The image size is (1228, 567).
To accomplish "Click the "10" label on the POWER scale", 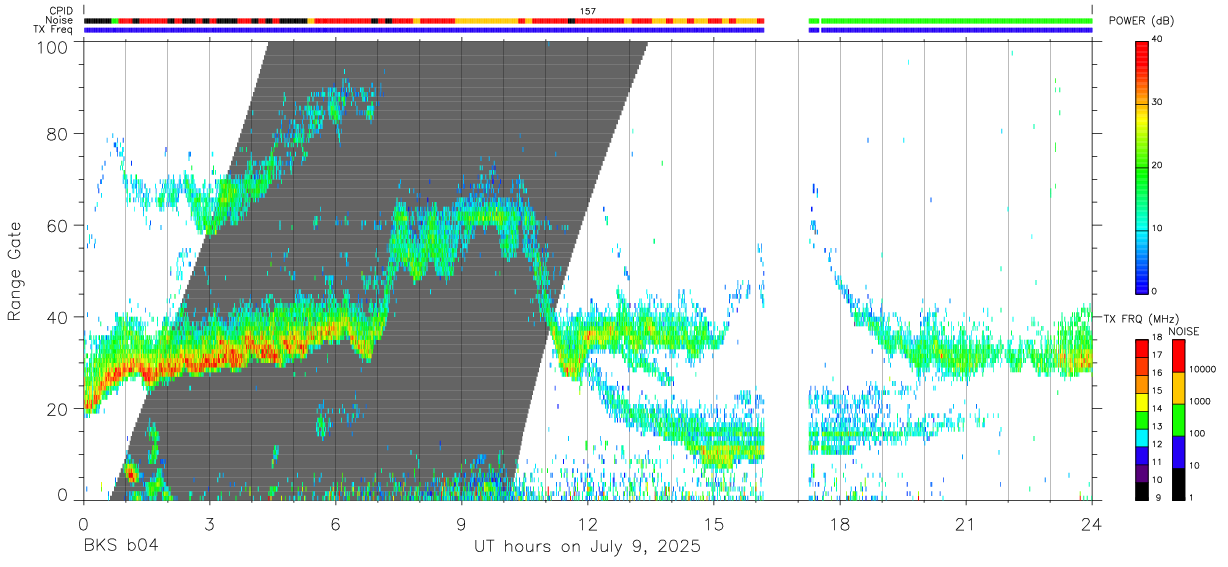I will [1156, 229].
